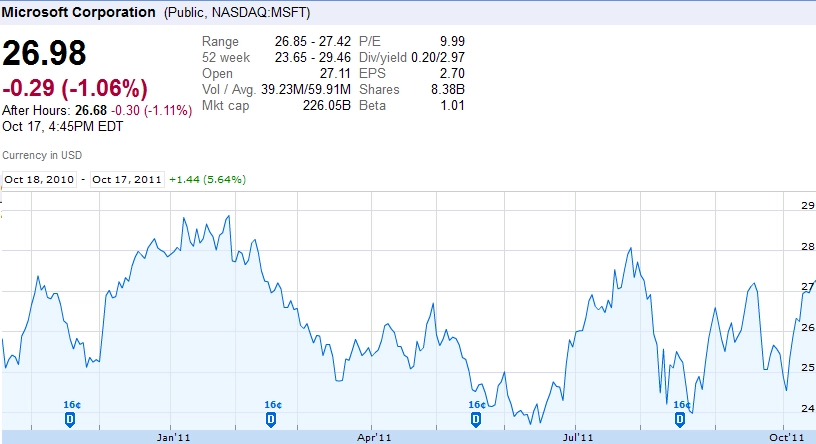
Task: Click the period gain +1.44 (5.64%)
Action: click(x=207, y=180)
